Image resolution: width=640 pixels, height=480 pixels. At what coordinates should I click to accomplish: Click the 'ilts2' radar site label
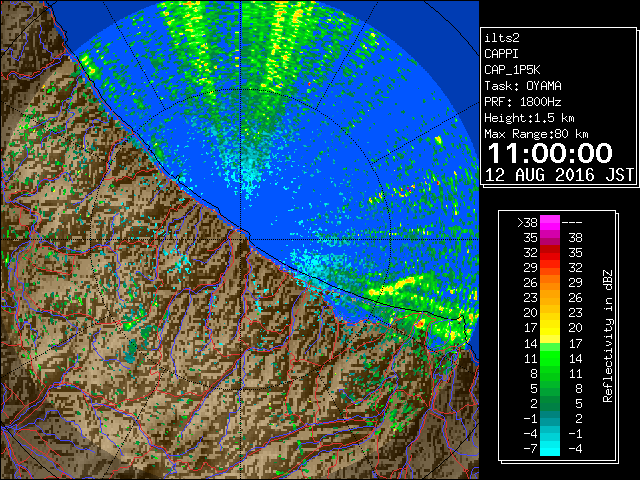click(502, 38)
